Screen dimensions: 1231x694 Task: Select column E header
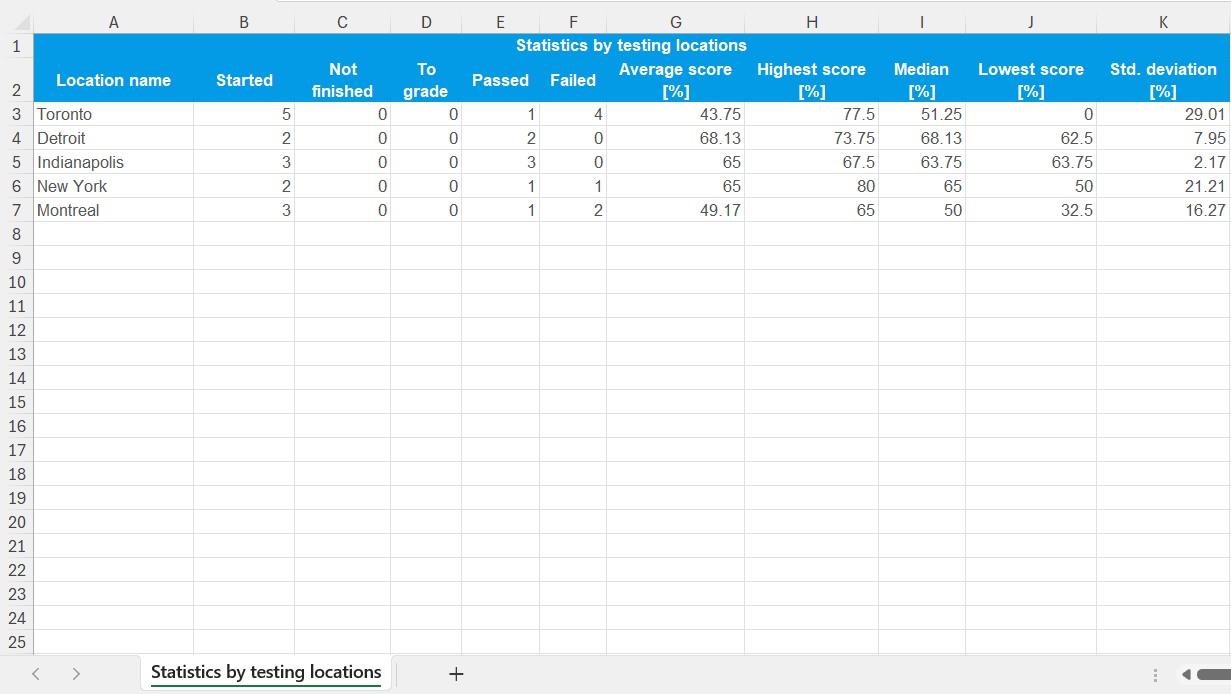pyautogui.click(x=500, y=22)
